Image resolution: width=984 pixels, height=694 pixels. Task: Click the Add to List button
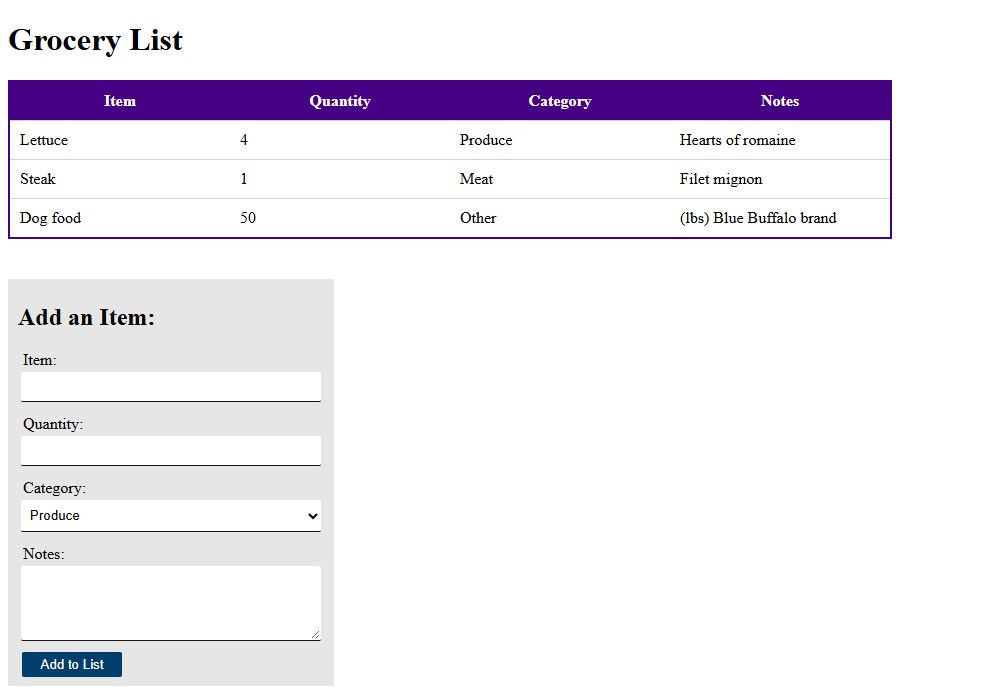[72, 664]
